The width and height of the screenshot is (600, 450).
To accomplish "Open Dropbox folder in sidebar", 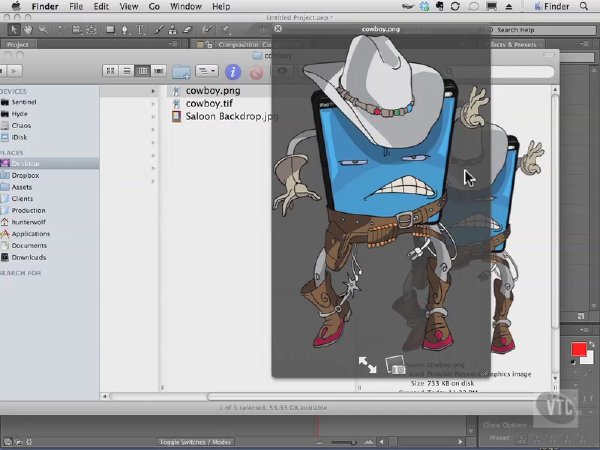I will (x=25, y=176).
